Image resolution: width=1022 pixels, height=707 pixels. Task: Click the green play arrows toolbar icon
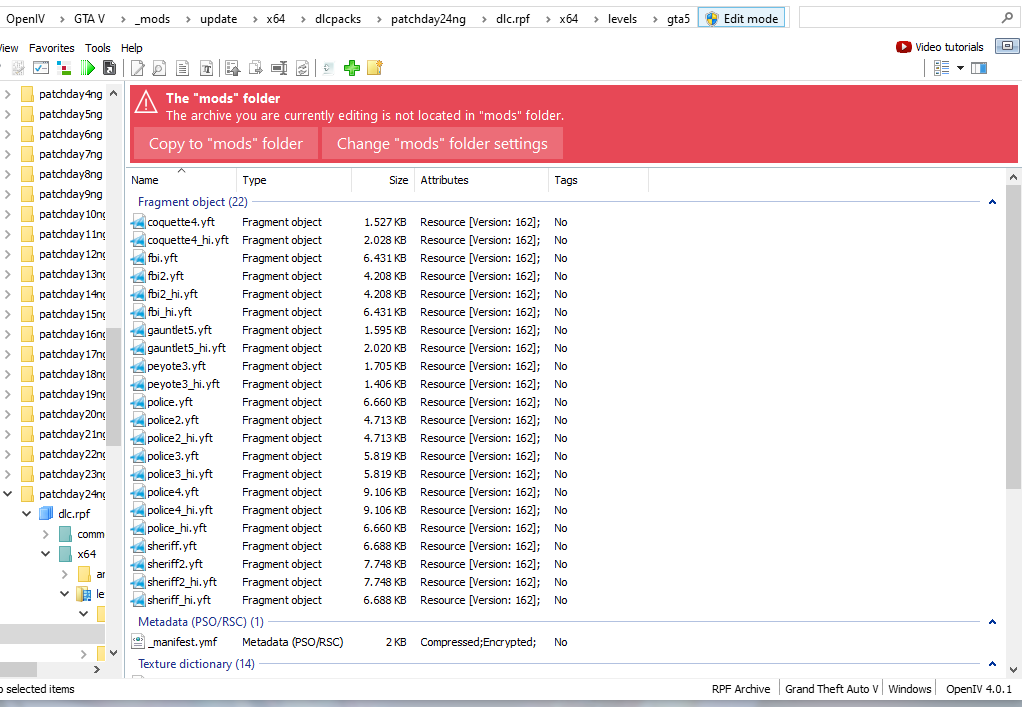[x=88, y=68]
